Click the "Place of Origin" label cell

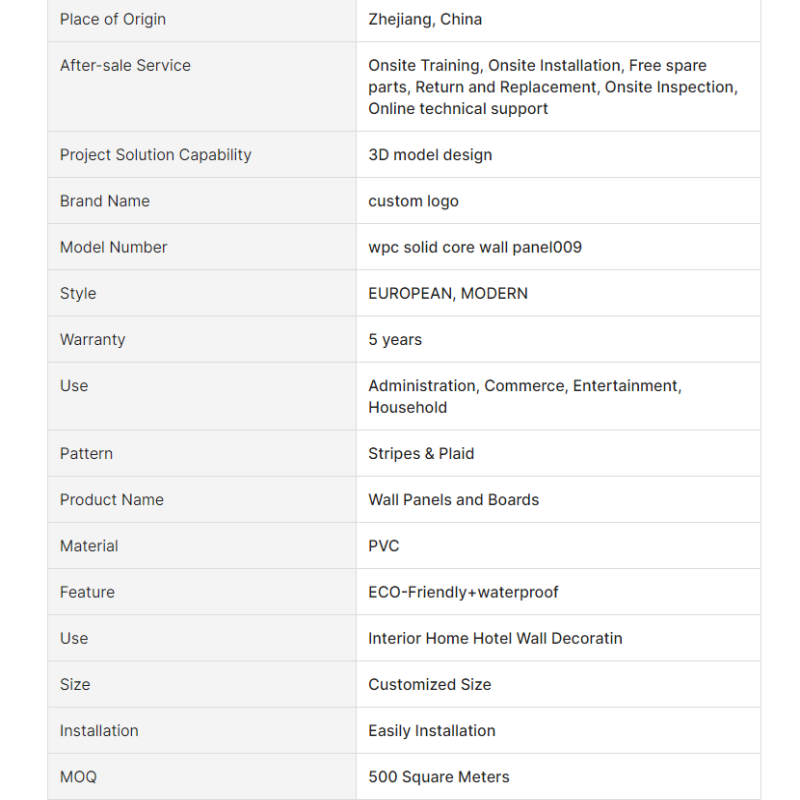click(x=113, y=19)
